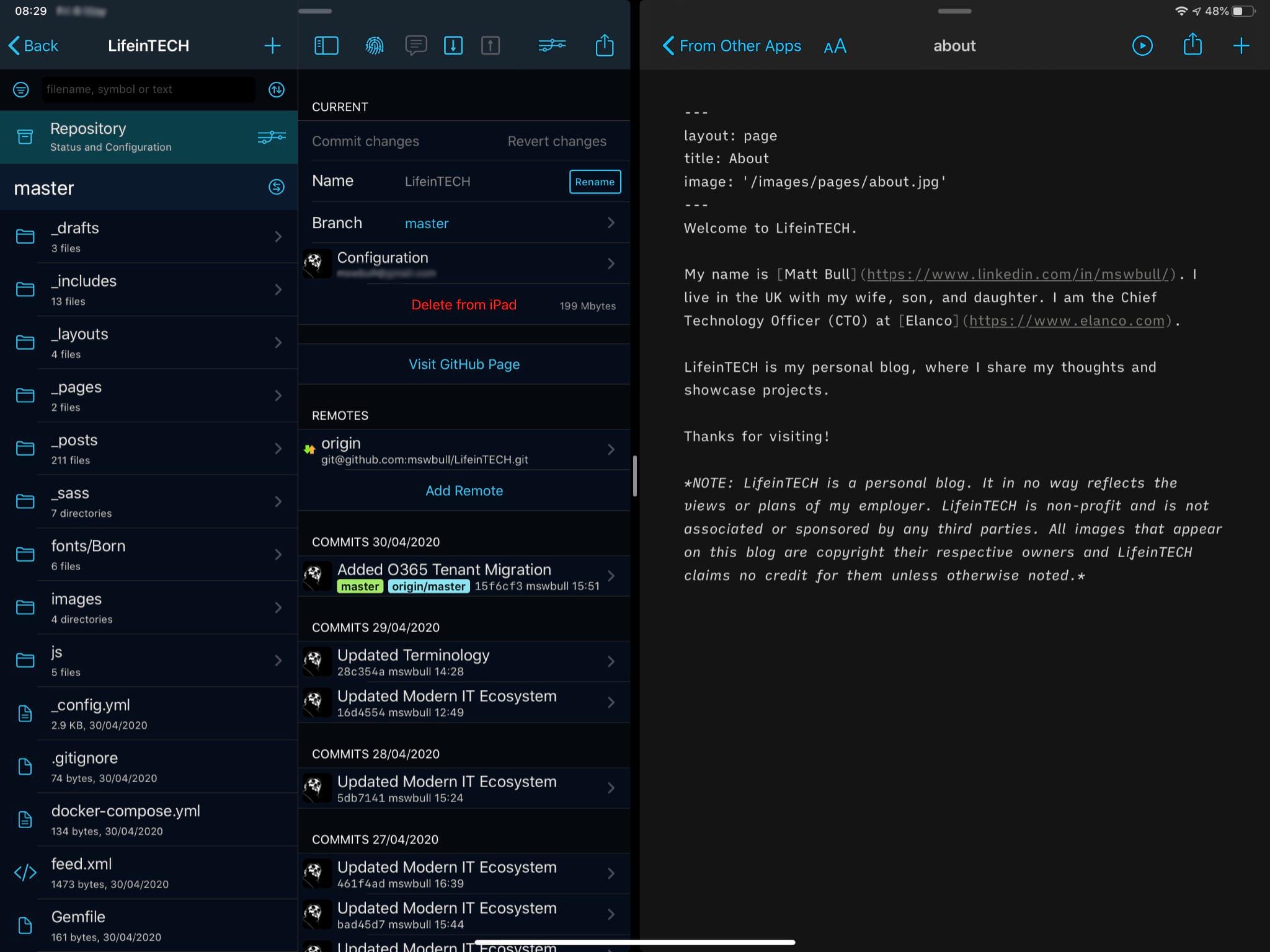Open repository settings sliders in Repository row

(272, 137)
